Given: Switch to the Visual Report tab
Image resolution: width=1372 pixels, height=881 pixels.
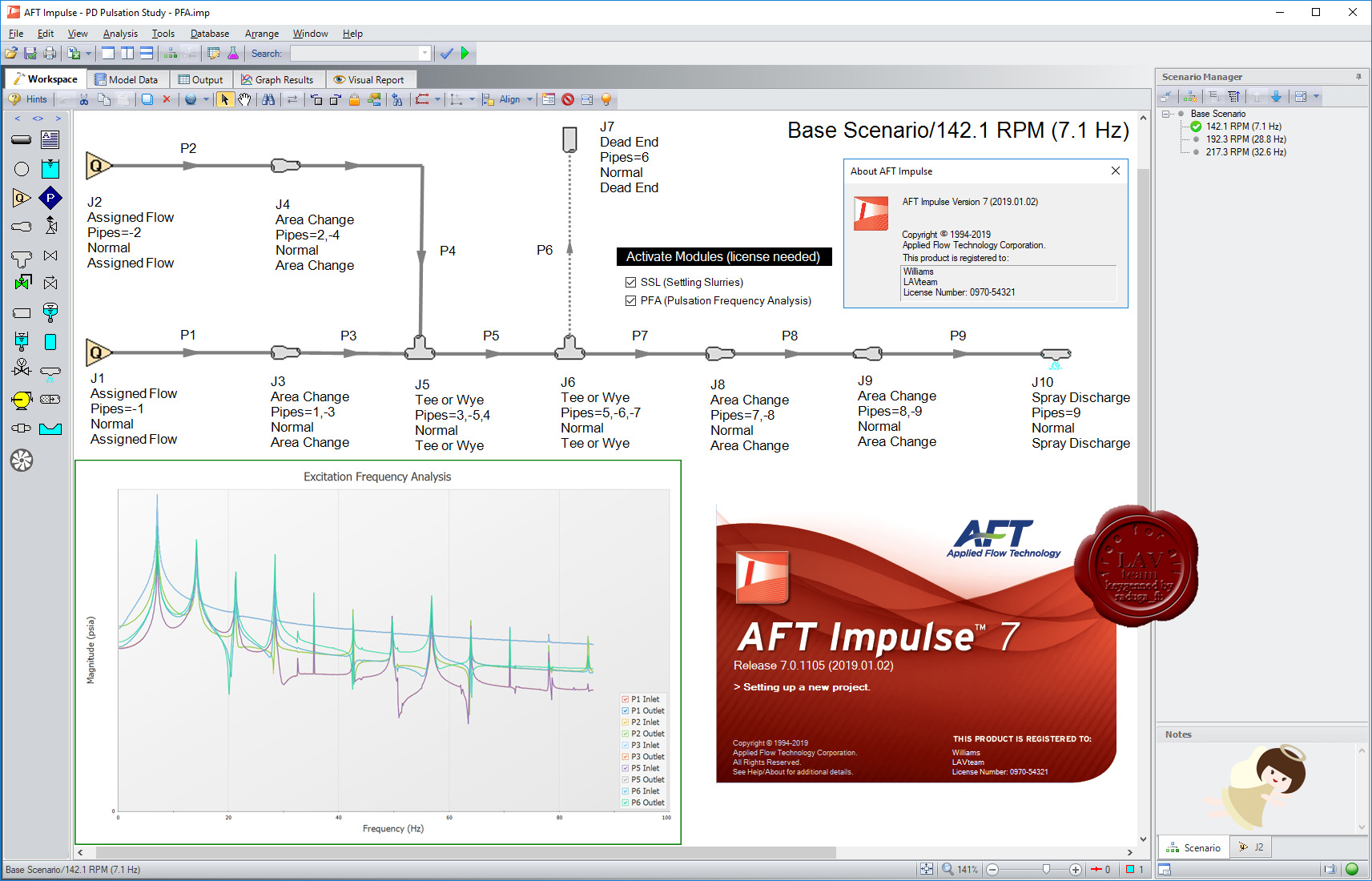Looking at the screenshot, I should tap(369, 79).
